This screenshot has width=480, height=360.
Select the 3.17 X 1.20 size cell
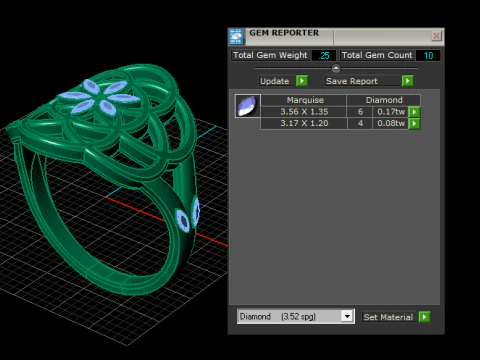click(x=304, y=123)
